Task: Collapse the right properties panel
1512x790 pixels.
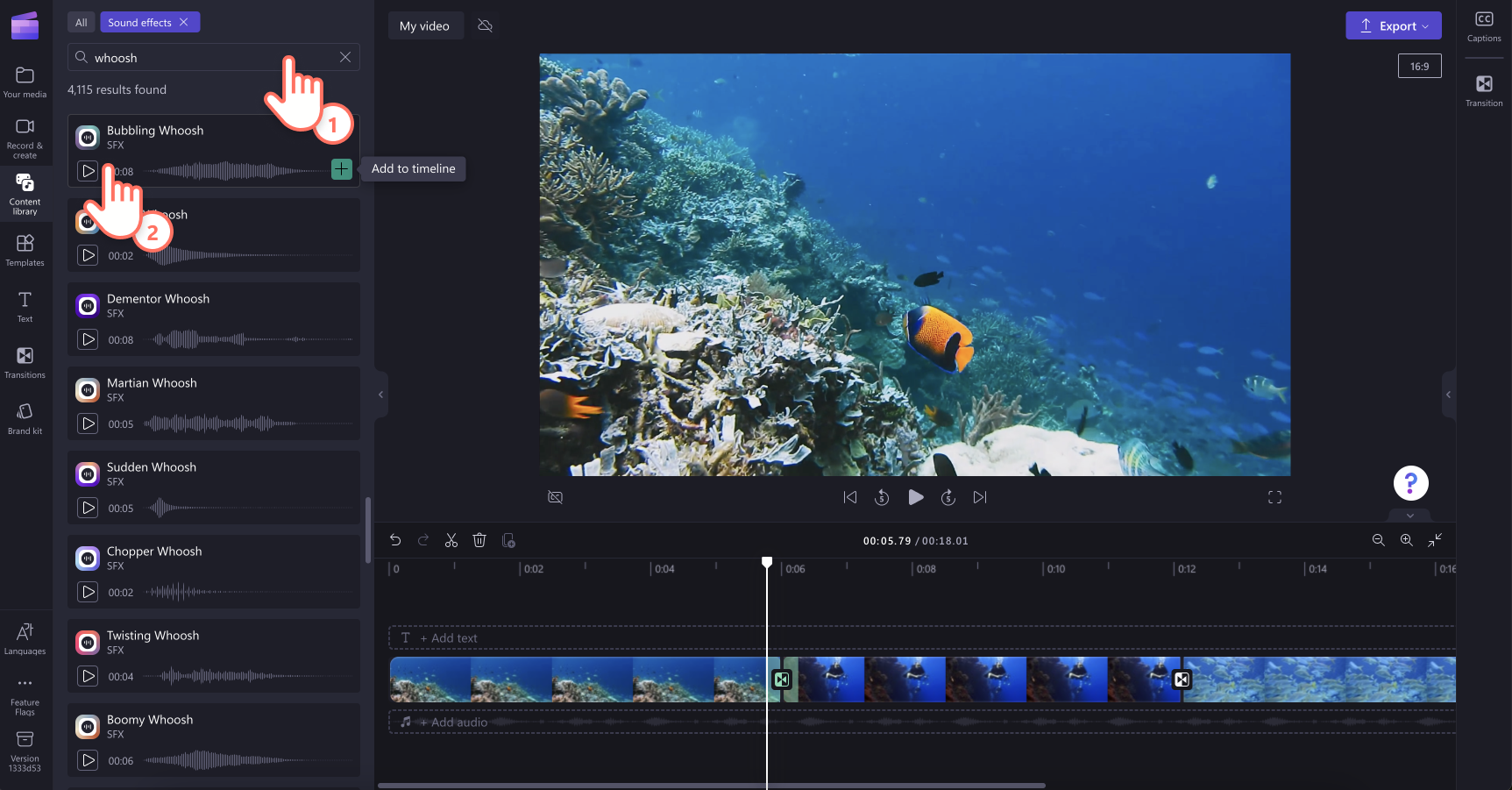Action: 1448,395
